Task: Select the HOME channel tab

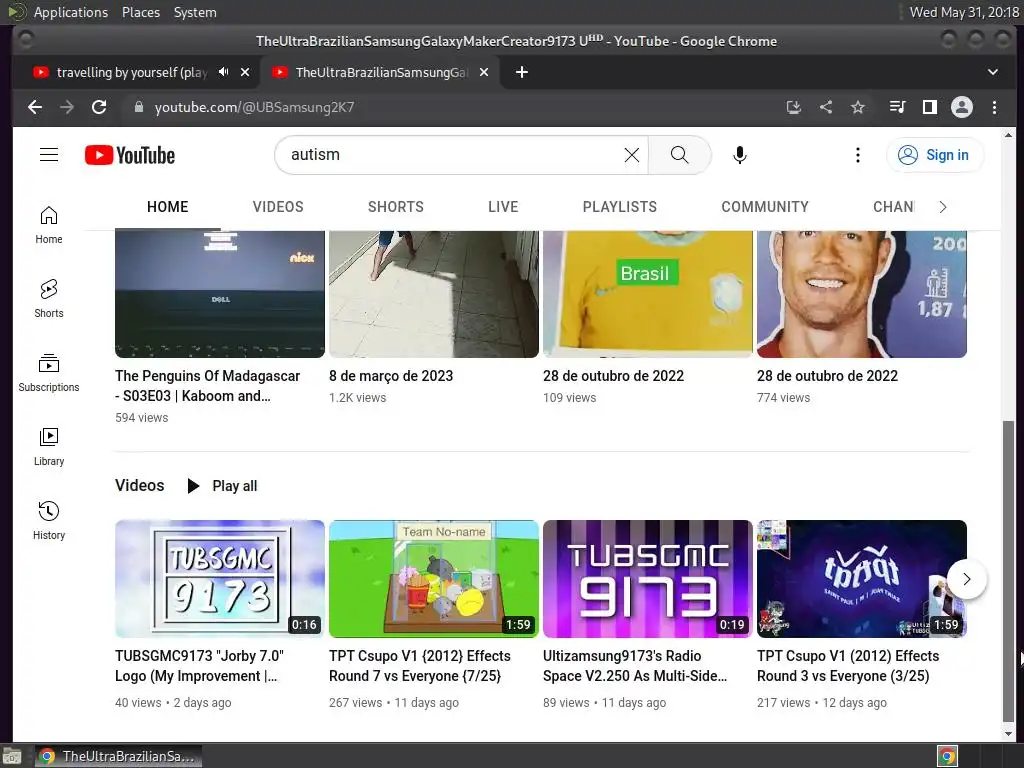Action: 167,207
